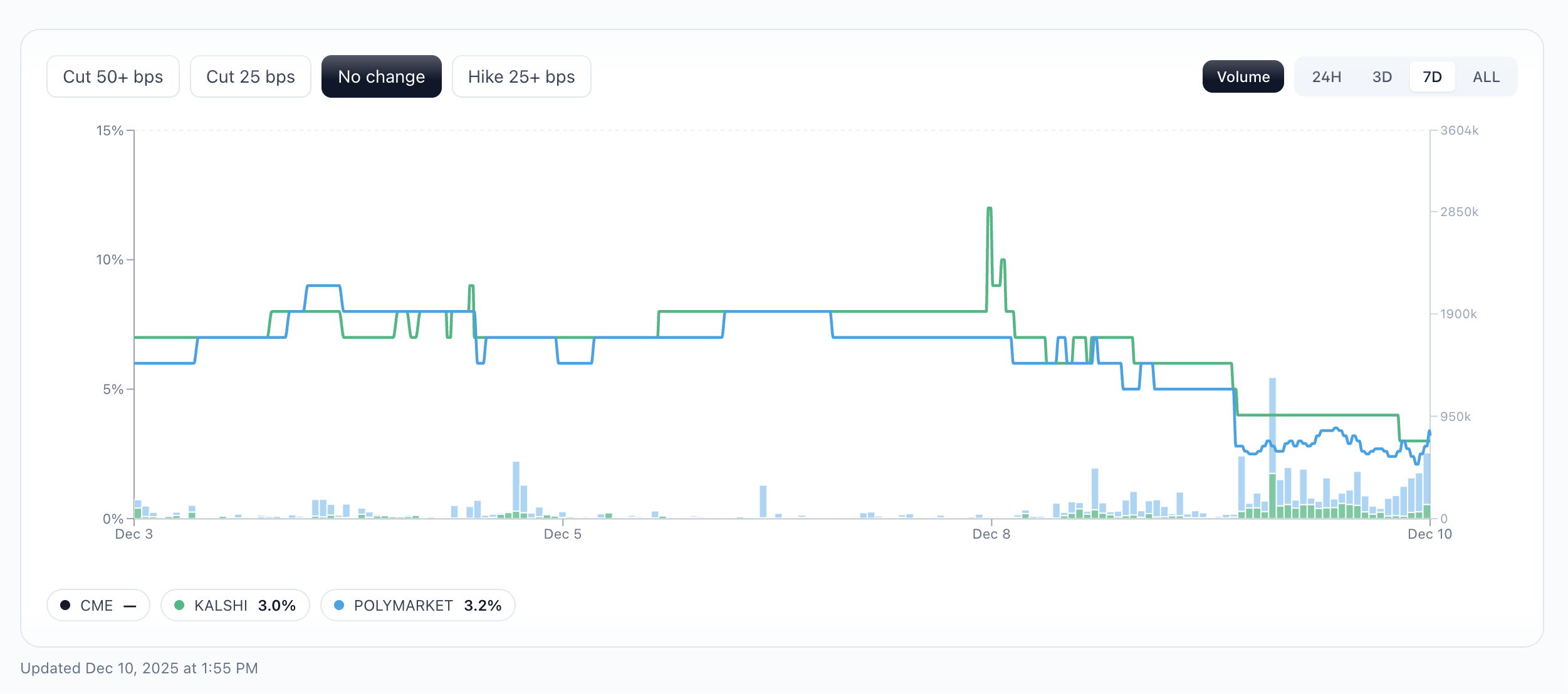Toggle the Volume bars display off
The height and width of the screenshot is (694, 1568).
tap(1243, 76)
